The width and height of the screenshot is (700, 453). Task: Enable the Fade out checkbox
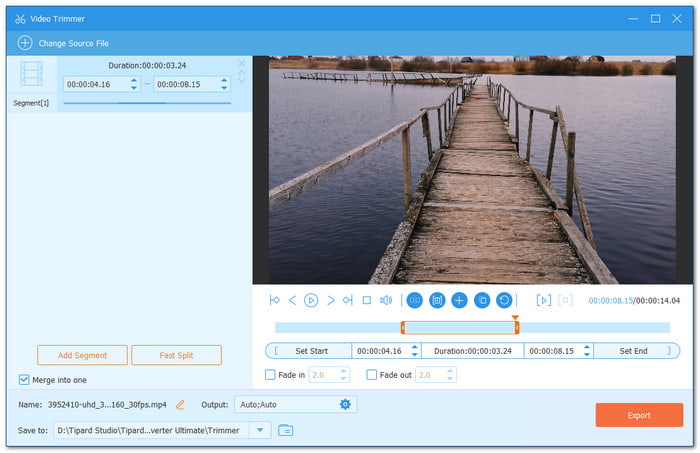coord(372,375)
